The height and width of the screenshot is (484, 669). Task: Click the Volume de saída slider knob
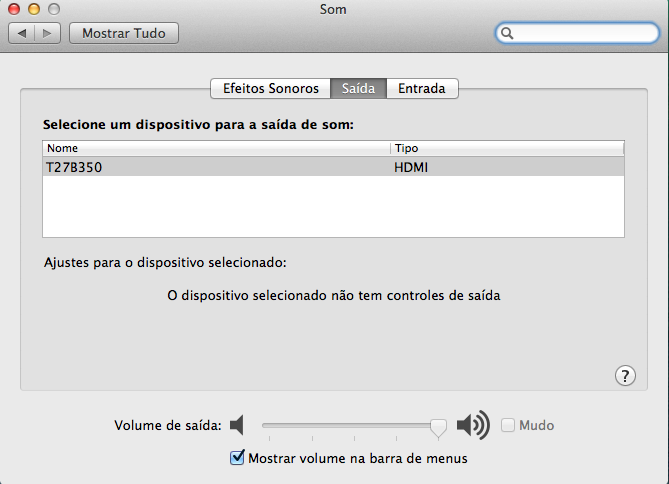click(438, 427)
